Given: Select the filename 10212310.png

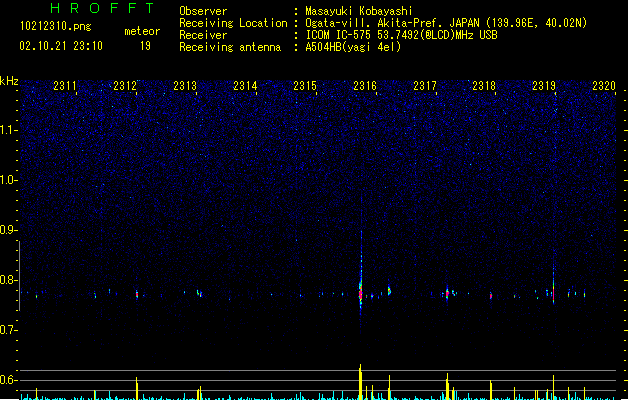Looking at the screenshot, I should [x=56, y=26].
